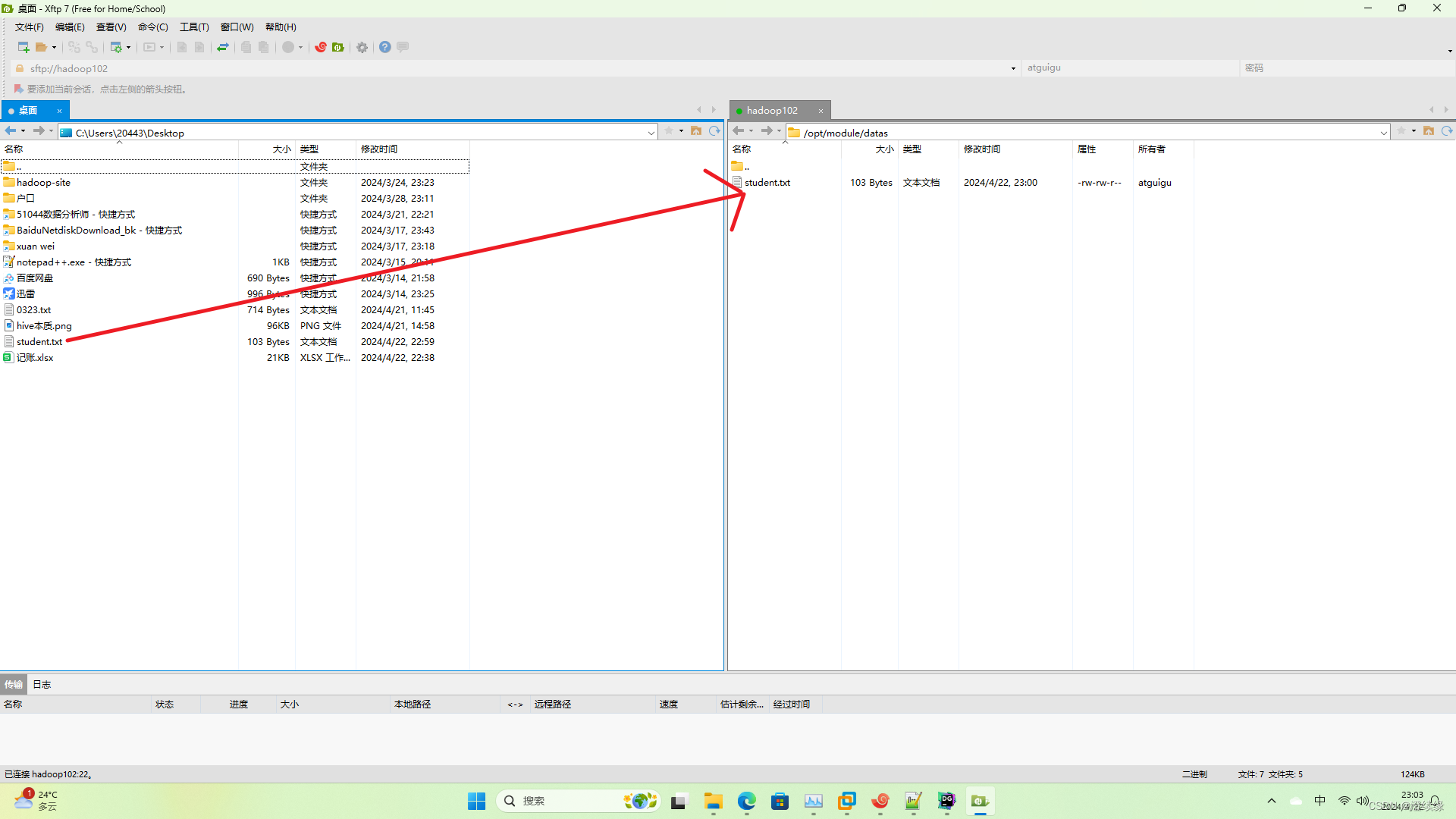Click the green transfer arrows toolbar icon

[223, 47]
